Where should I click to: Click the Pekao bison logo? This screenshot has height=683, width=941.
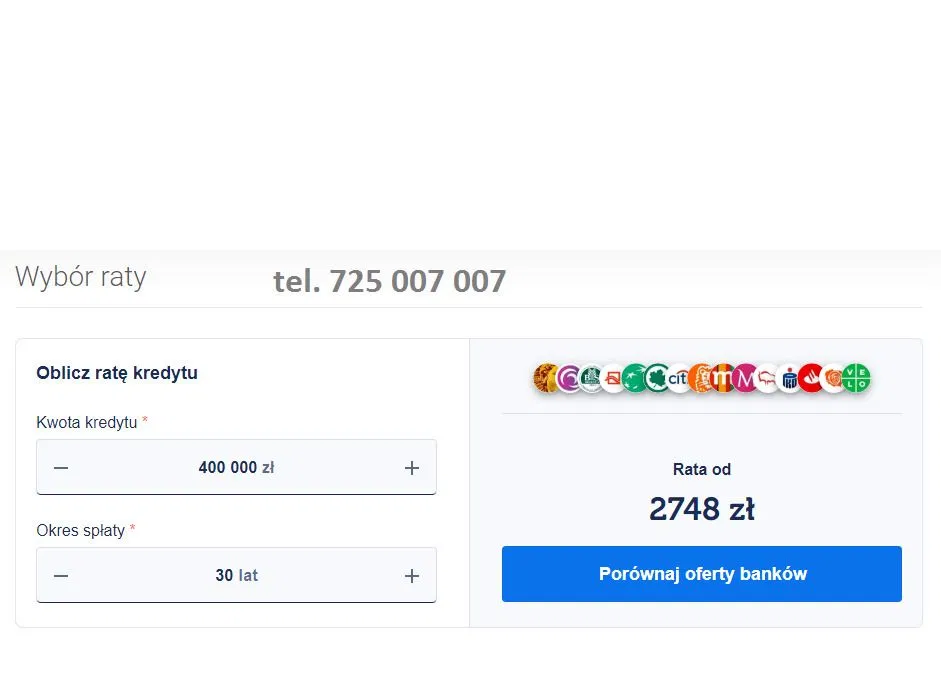[x=767, y=378]
